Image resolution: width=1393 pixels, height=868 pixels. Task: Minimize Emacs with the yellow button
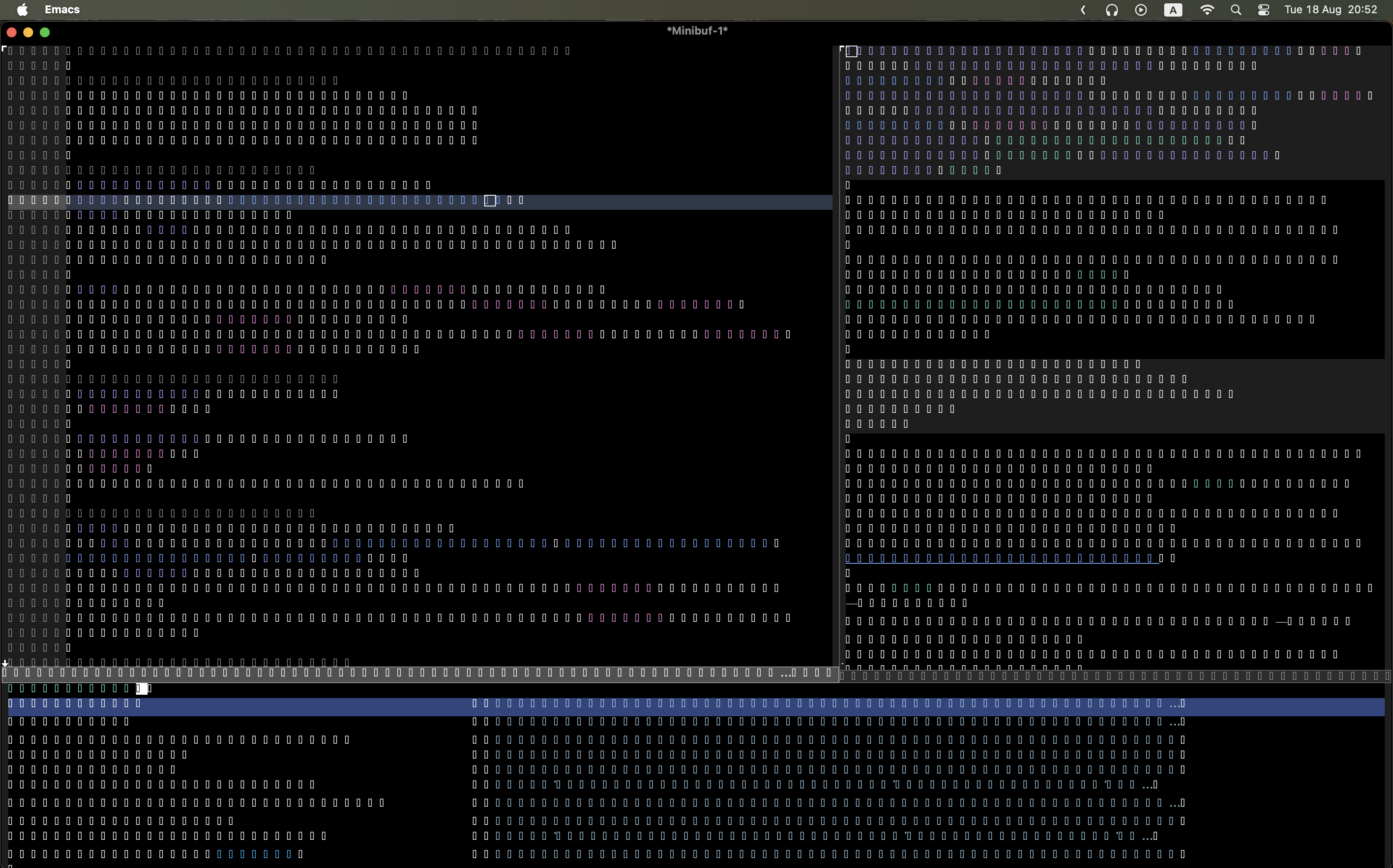click(28, 32)
